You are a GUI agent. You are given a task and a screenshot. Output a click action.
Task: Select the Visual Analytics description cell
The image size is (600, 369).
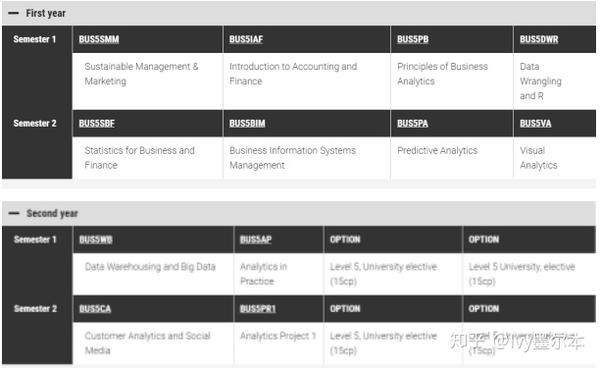point(554,158)
